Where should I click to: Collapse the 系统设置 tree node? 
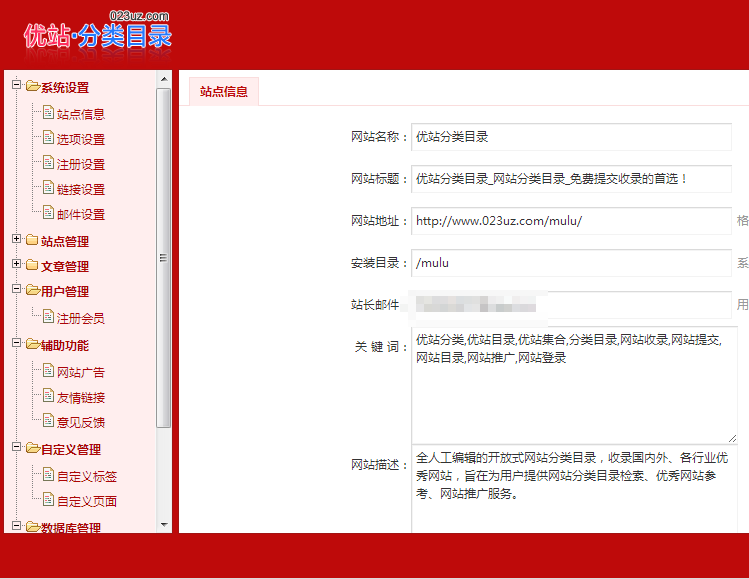(x=17, y=85)
